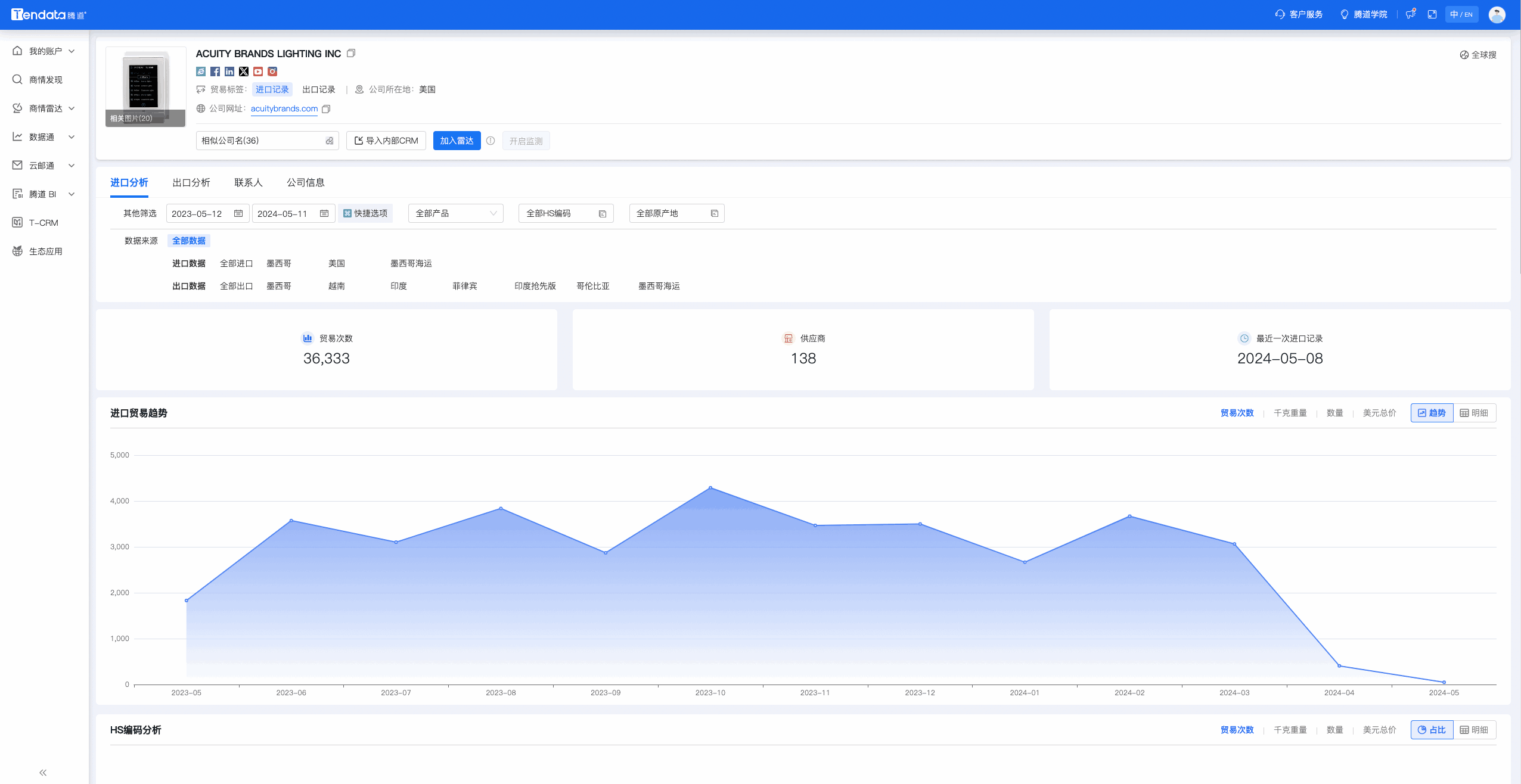Click the info icon beside 加入雷达
Image resolution: width=1521 pixels, height=784 pixels.
491,141
